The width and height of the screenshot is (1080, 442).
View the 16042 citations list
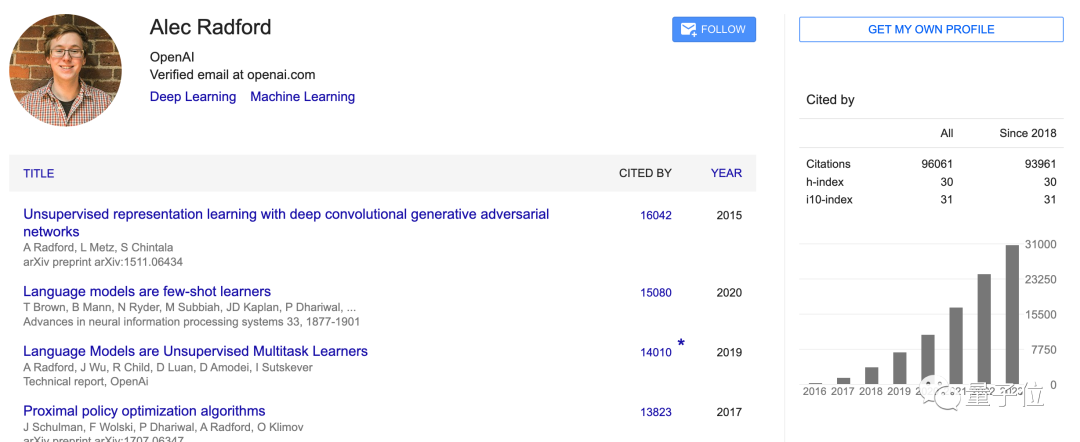(656, 215)
